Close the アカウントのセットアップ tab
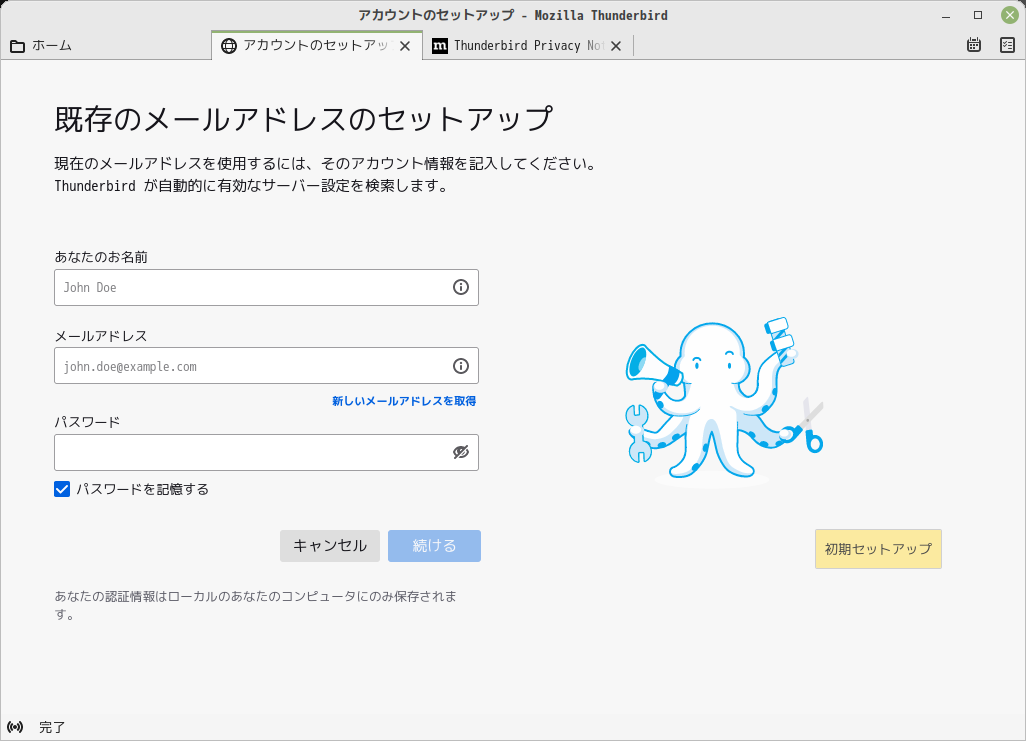1026x741 pixels. tap(405, 46)
